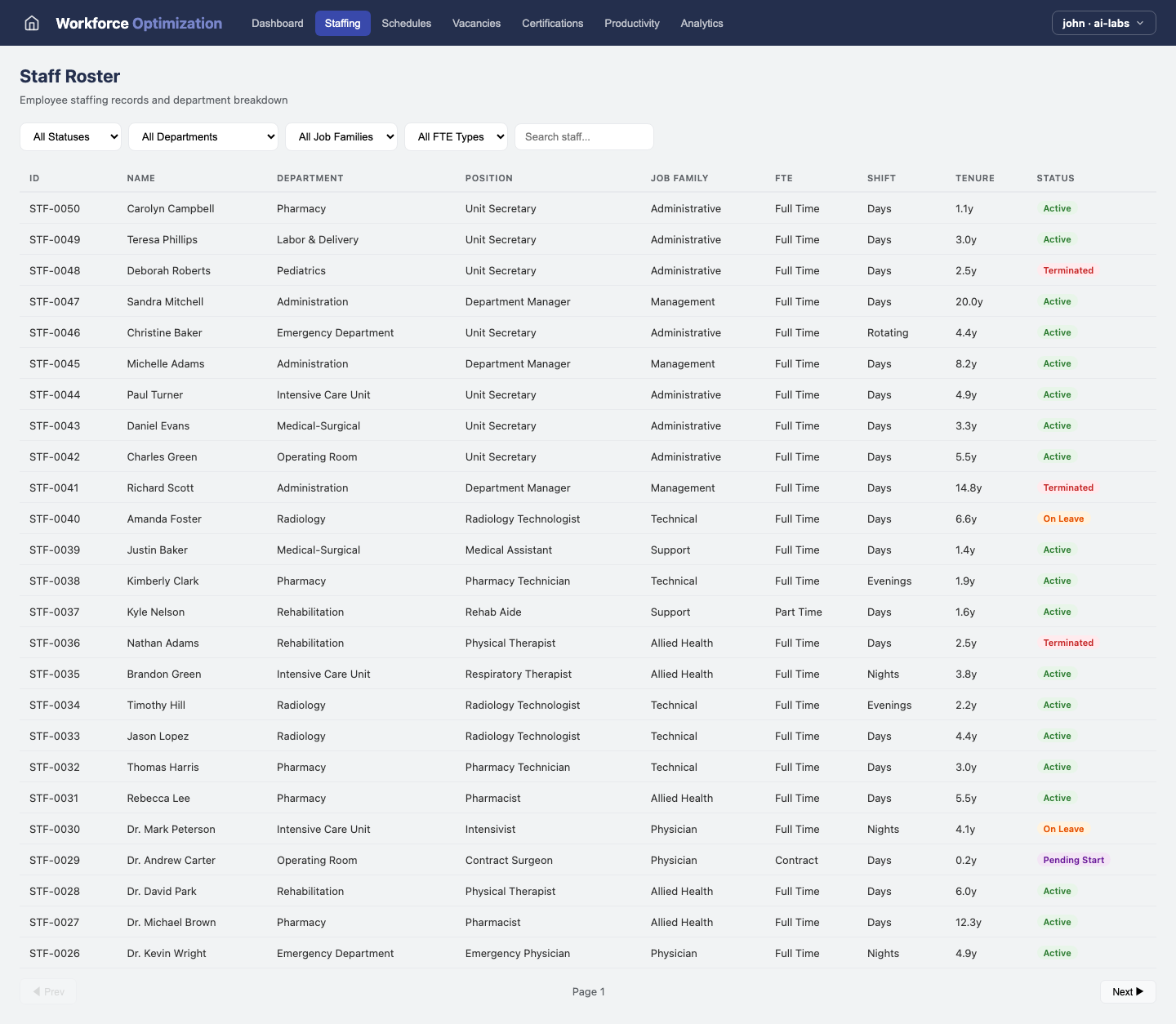Click the Terminated badge for Richard Scott
Screen dimensions: 1176x1024
[x=1068, y=488]
